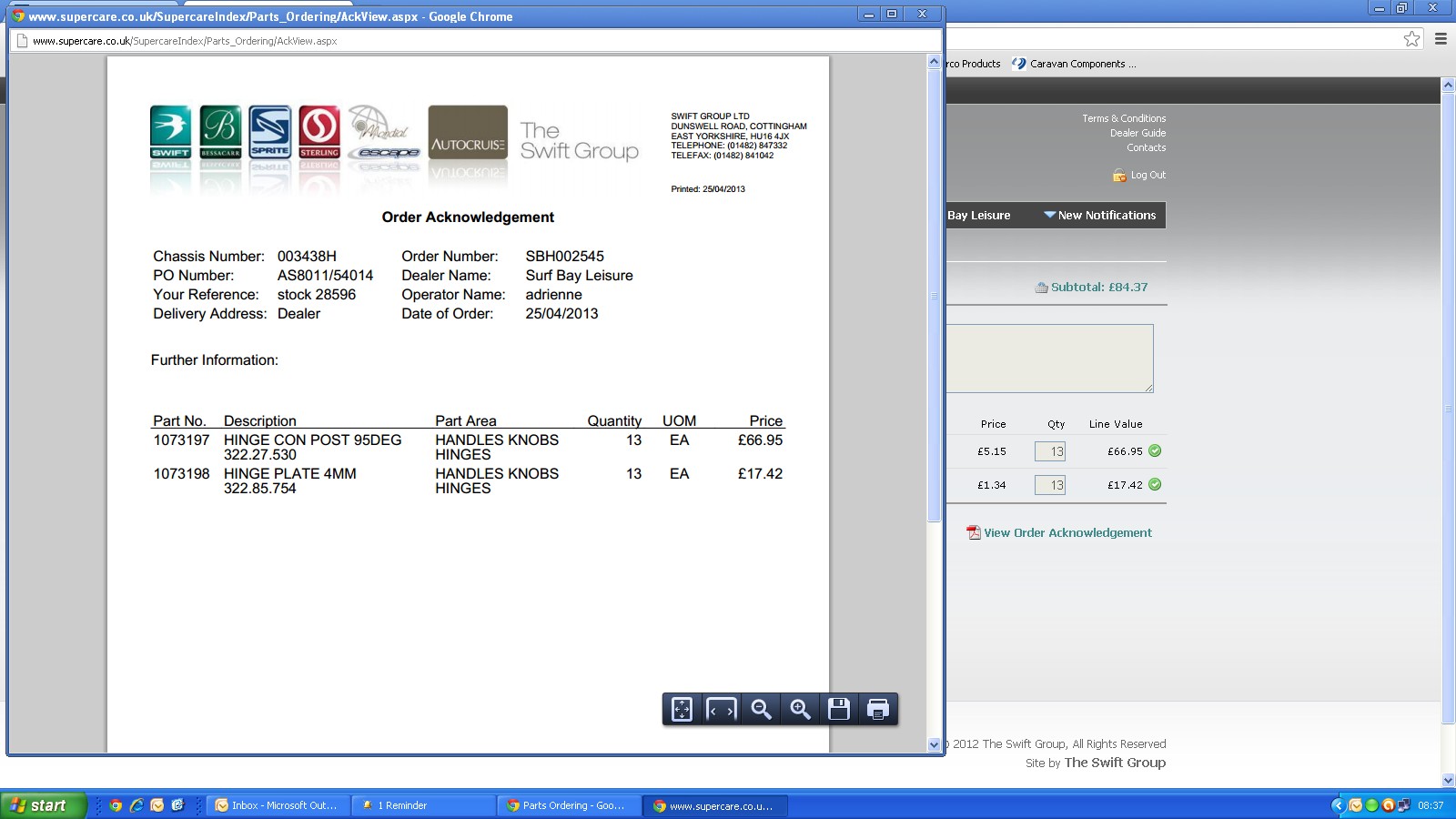Click the green tick for the £66.95 line
Image resolution: width=1456 pixels, height=819 pixels.
coord(1155,450)
